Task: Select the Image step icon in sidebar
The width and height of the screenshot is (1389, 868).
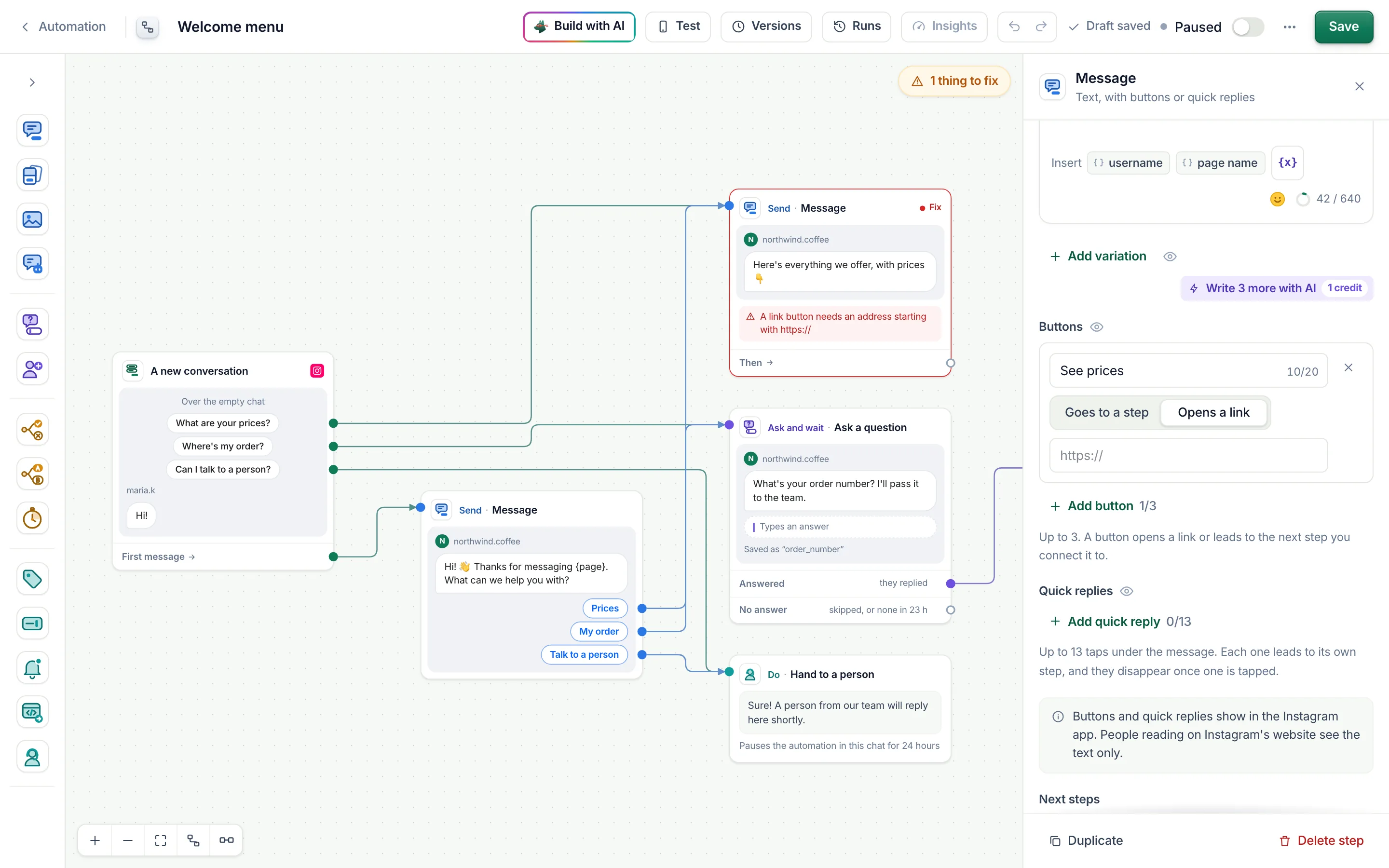Action: click(x=32, y=219)
